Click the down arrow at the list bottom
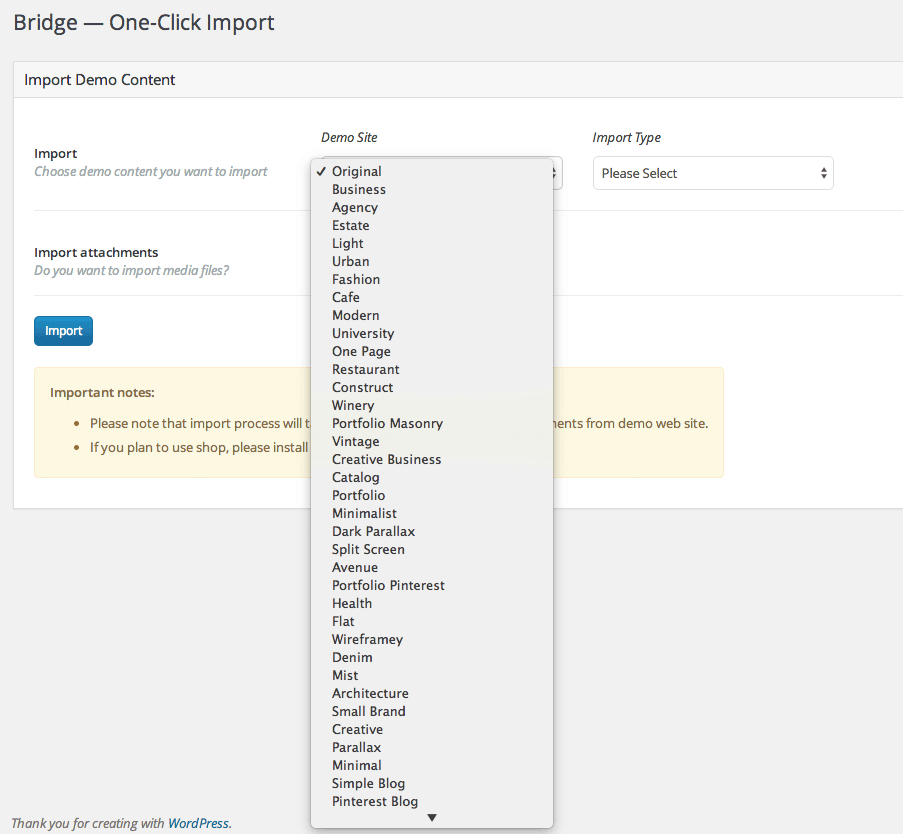This screenshot has width=903, height=834. point(432,818)
